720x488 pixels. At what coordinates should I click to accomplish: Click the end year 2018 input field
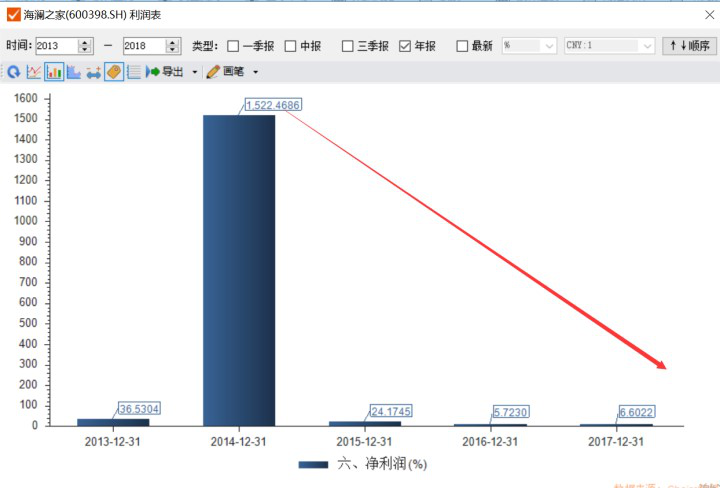pyautogui.click(x=144, y=46)
